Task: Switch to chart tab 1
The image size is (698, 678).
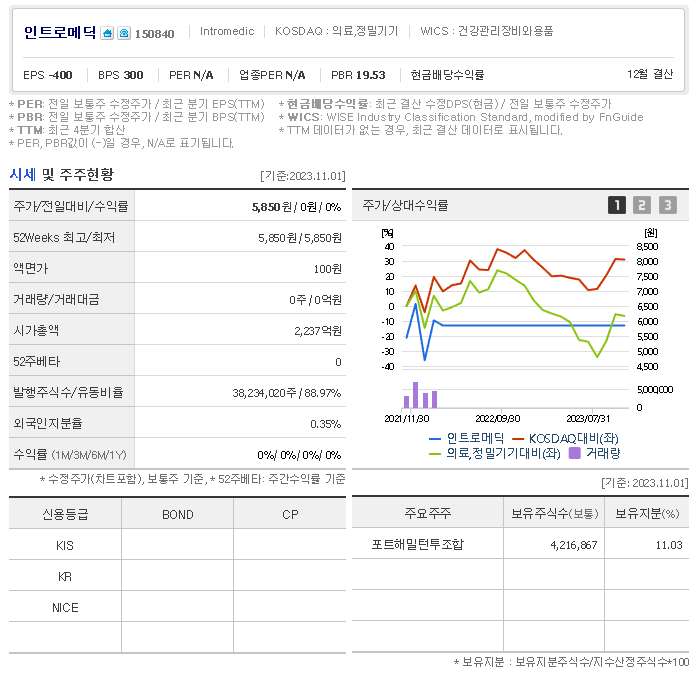Action: point(617,205)
